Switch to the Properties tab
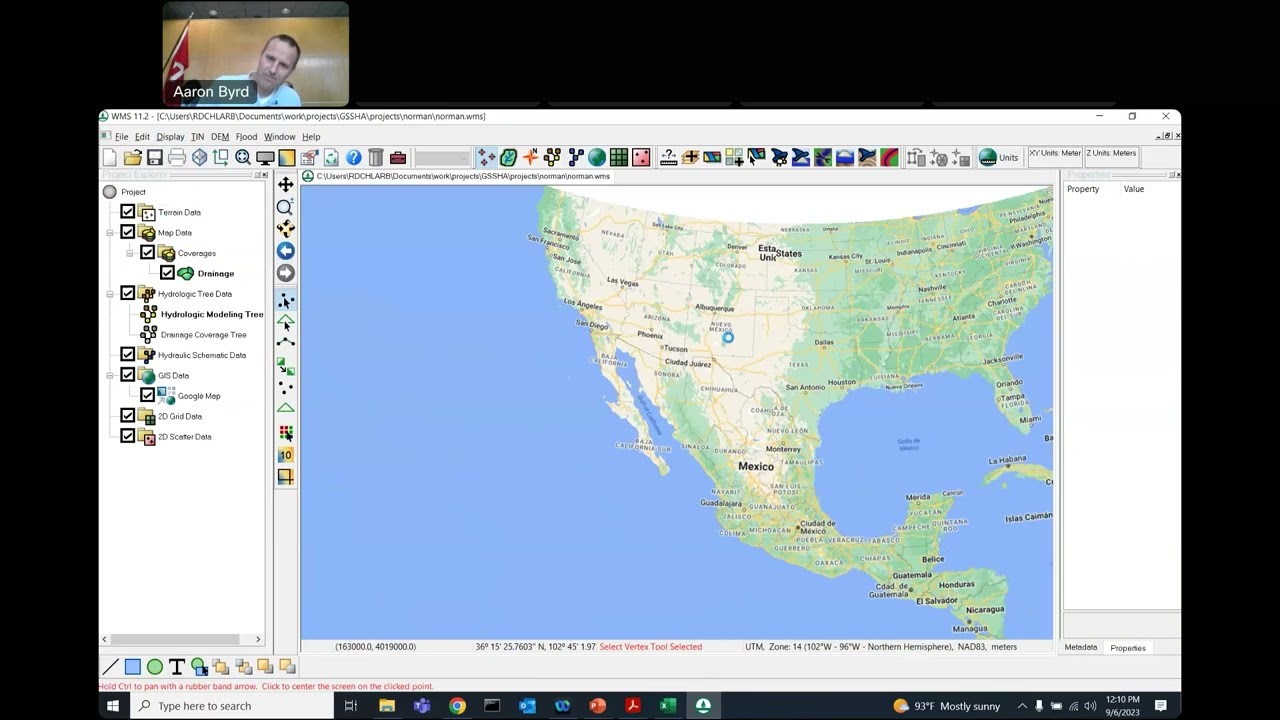The width and height of the screenshot is (1280, 720). pyautogui.click(x=1128, y=648)
